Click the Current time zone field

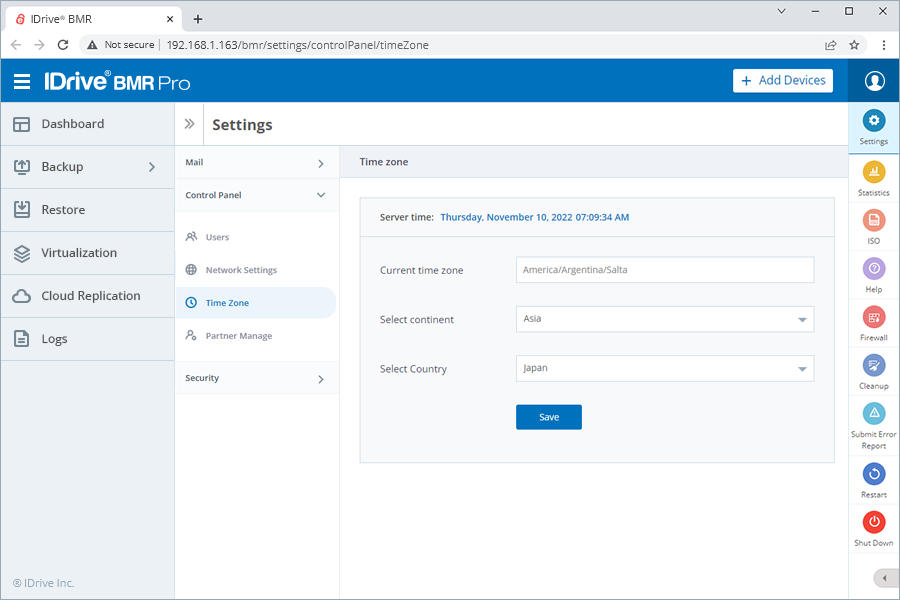(665, 270)
